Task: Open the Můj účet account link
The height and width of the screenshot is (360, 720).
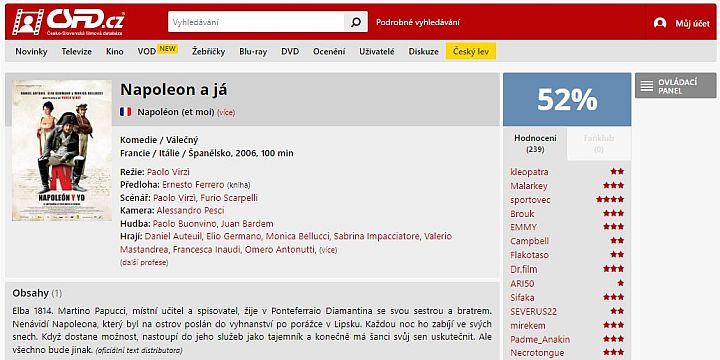Action: [x=692, y=23]
